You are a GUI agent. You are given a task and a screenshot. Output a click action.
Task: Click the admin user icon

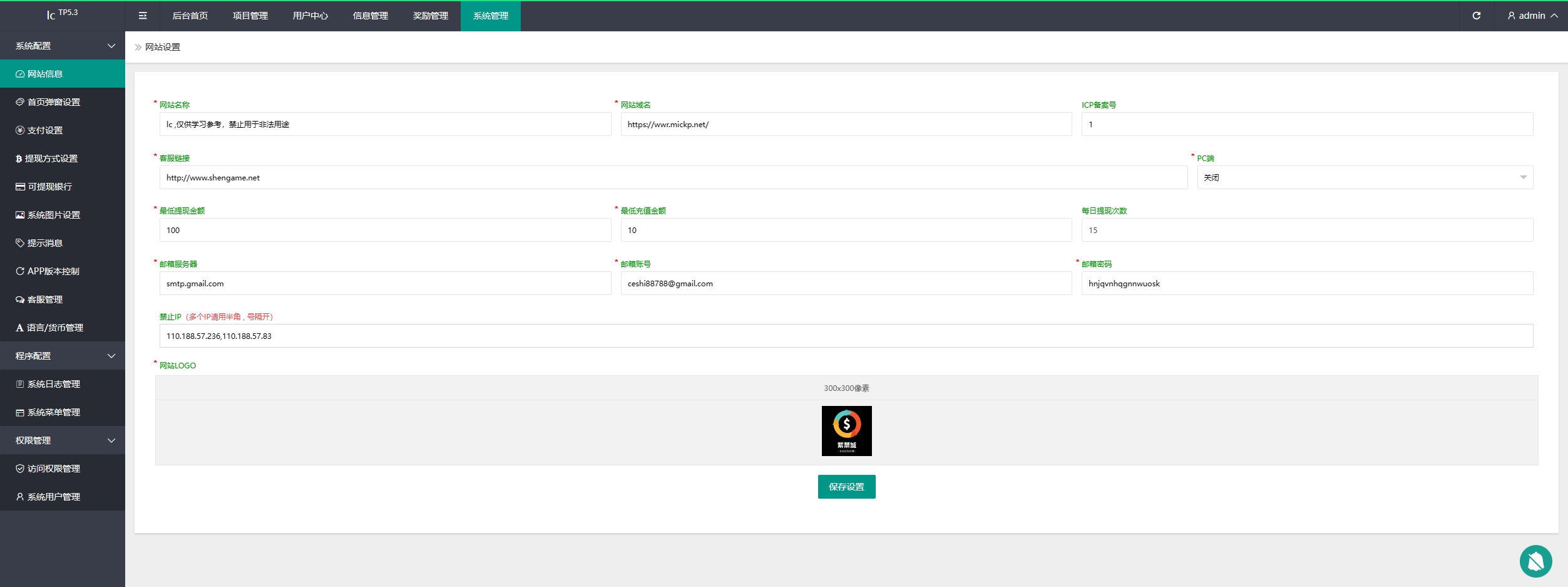[x=1512, y=16]
